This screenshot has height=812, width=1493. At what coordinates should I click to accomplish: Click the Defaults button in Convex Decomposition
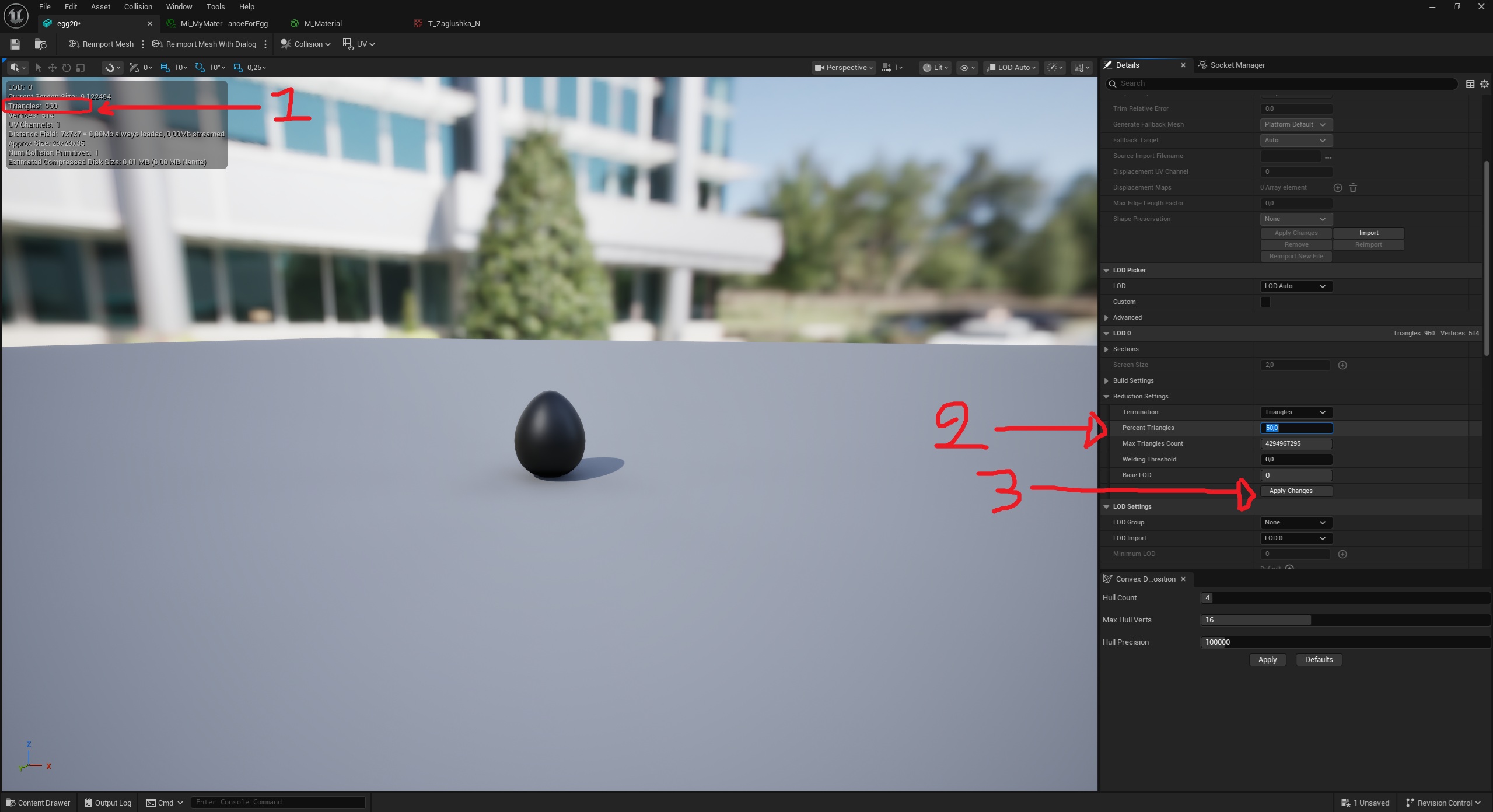(1319, 660)
